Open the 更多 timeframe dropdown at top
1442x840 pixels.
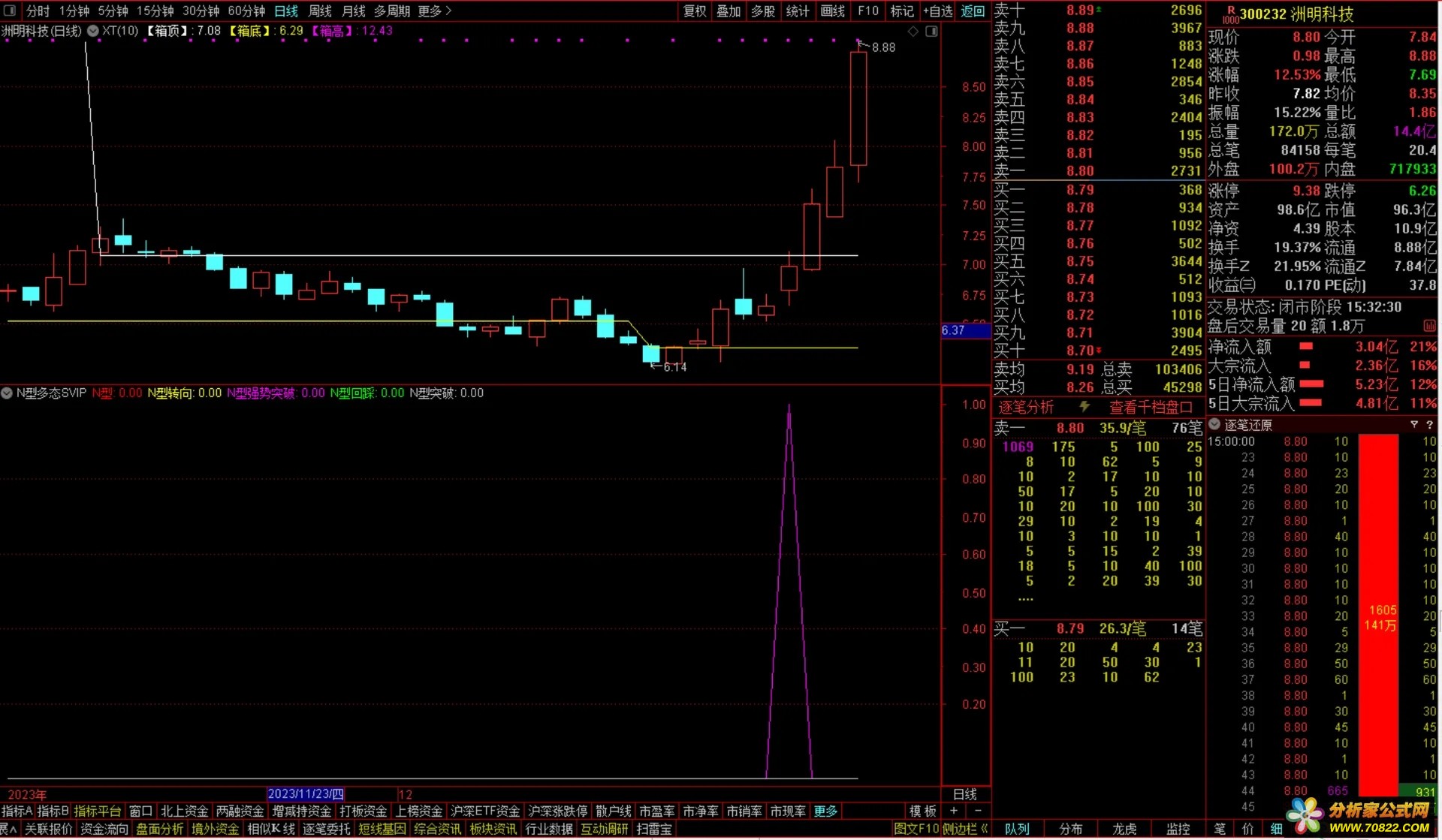coord(435,11)
